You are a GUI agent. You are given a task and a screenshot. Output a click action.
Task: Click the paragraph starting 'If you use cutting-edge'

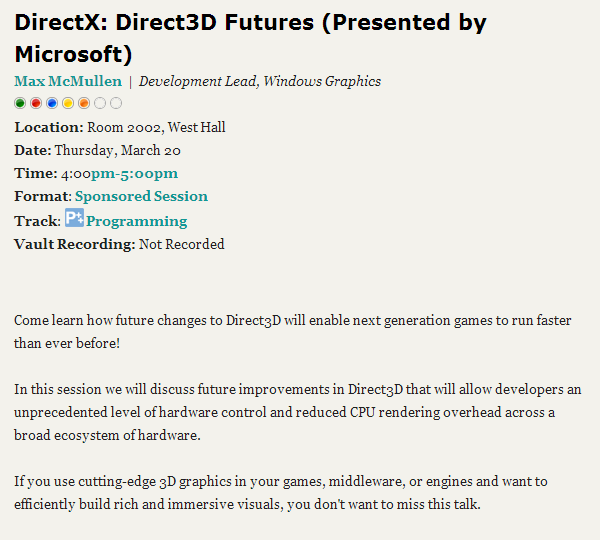281,493
